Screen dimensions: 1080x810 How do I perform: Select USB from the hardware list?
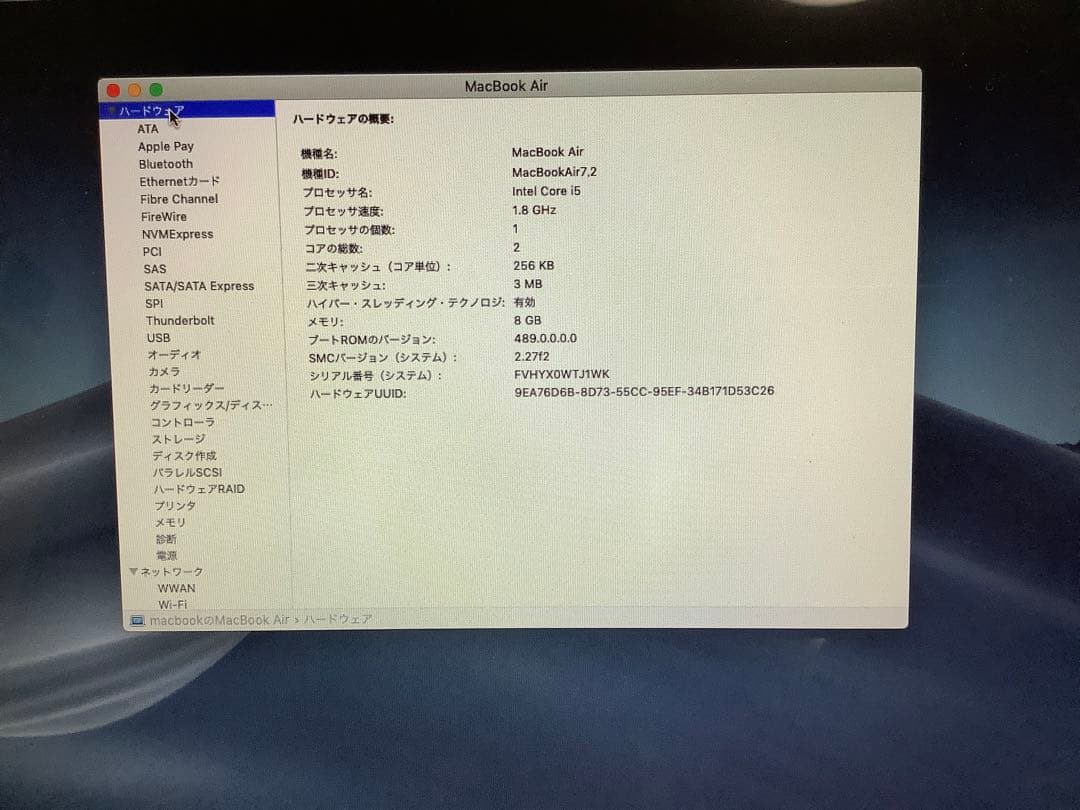coord(158,338)
